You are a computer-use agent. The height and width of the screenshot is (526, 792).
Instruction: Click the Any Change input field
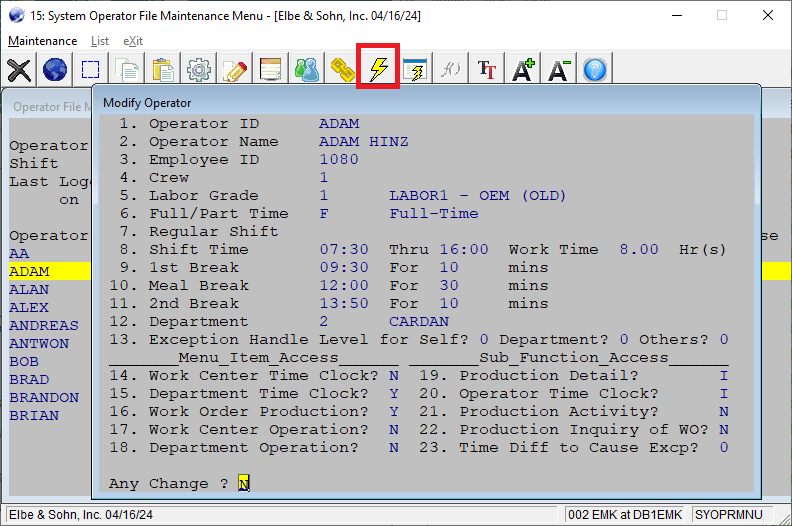point(243,484)
